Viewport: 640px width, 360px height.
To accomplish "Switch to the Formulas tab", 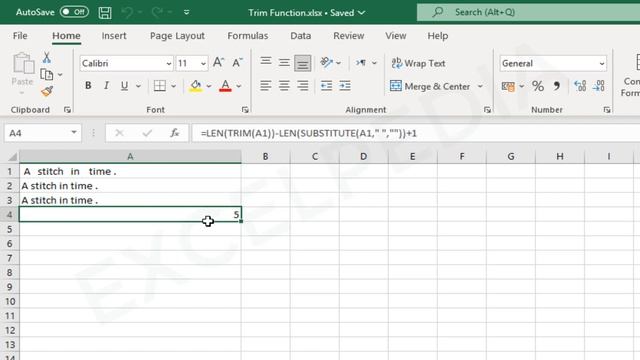I will pyautogui.click(x=248, y=36).
